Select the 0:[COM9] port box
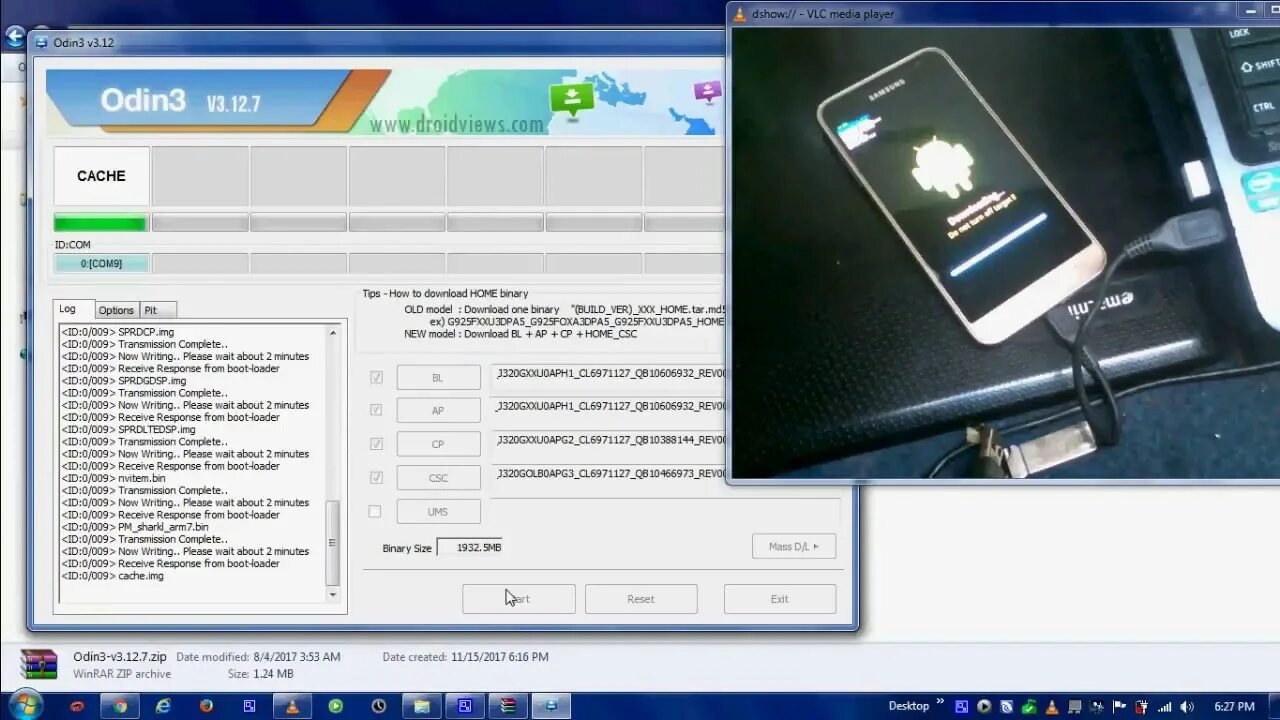This screenshot has height=720, width=1280. pyautogui.click(x=101, y=264)
